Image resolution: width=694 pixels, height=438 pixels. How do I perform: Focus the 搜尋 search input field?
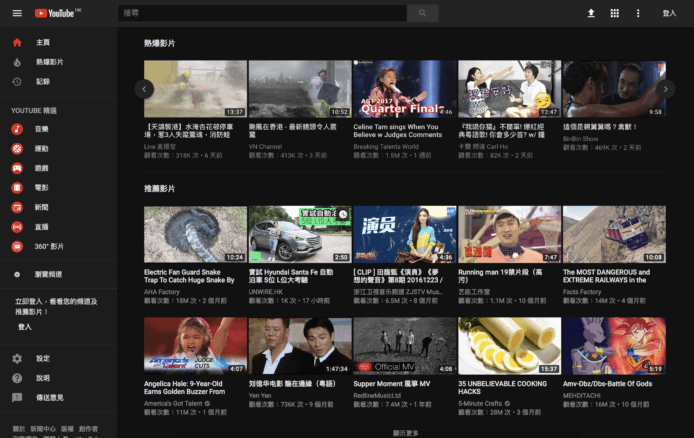tap(264, 13)
